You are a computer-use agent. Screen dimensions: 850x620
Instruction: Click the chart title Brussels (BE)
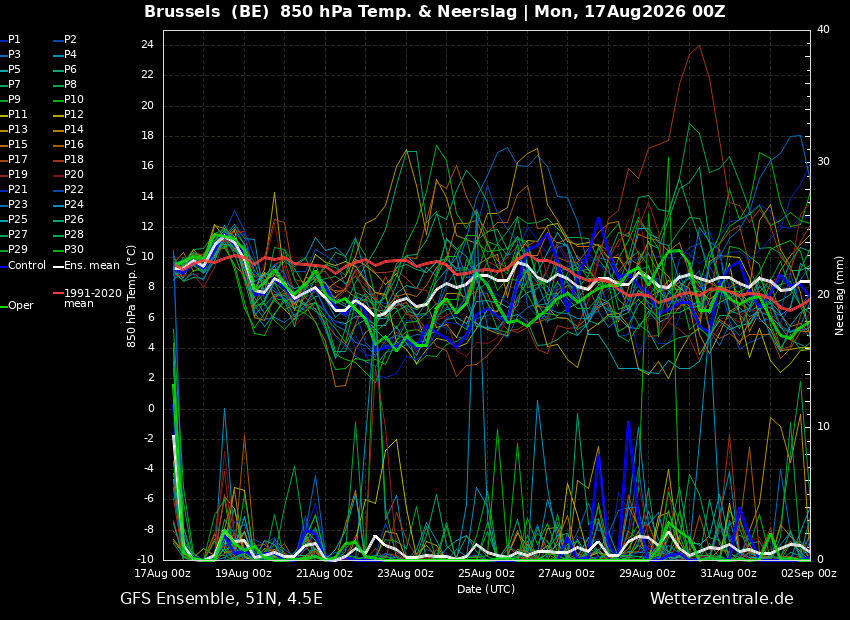[x=208, y=12]
